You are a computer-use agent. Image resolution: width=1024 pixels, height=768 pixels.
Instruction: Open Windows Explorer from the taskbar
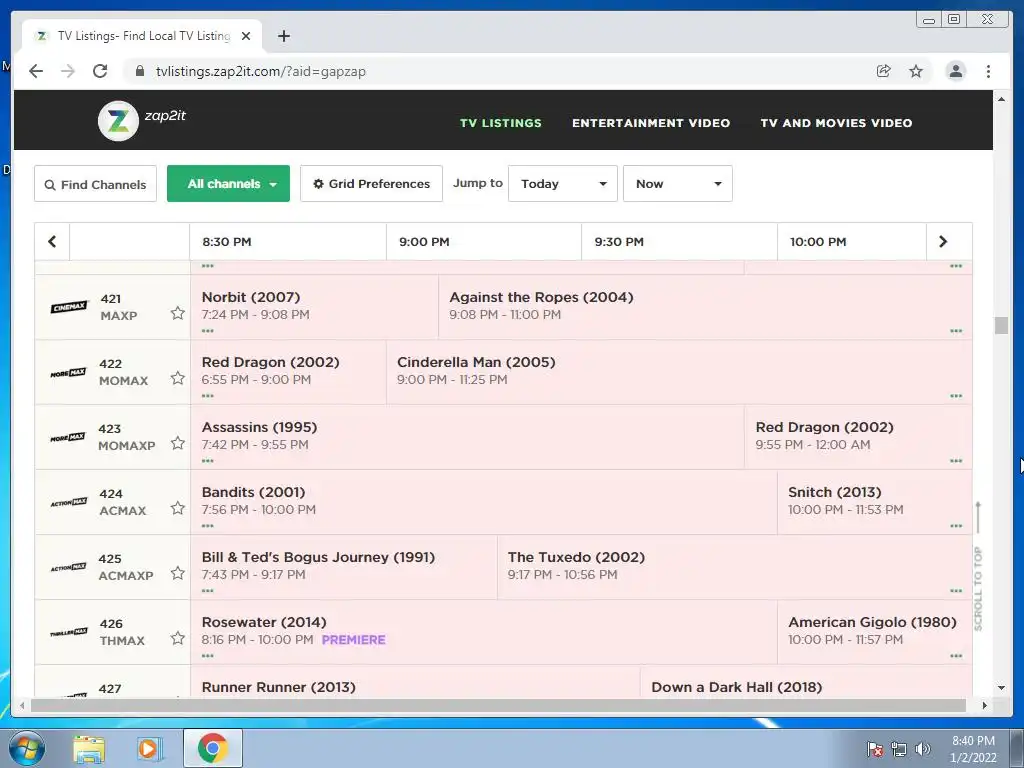coord(89,748)
